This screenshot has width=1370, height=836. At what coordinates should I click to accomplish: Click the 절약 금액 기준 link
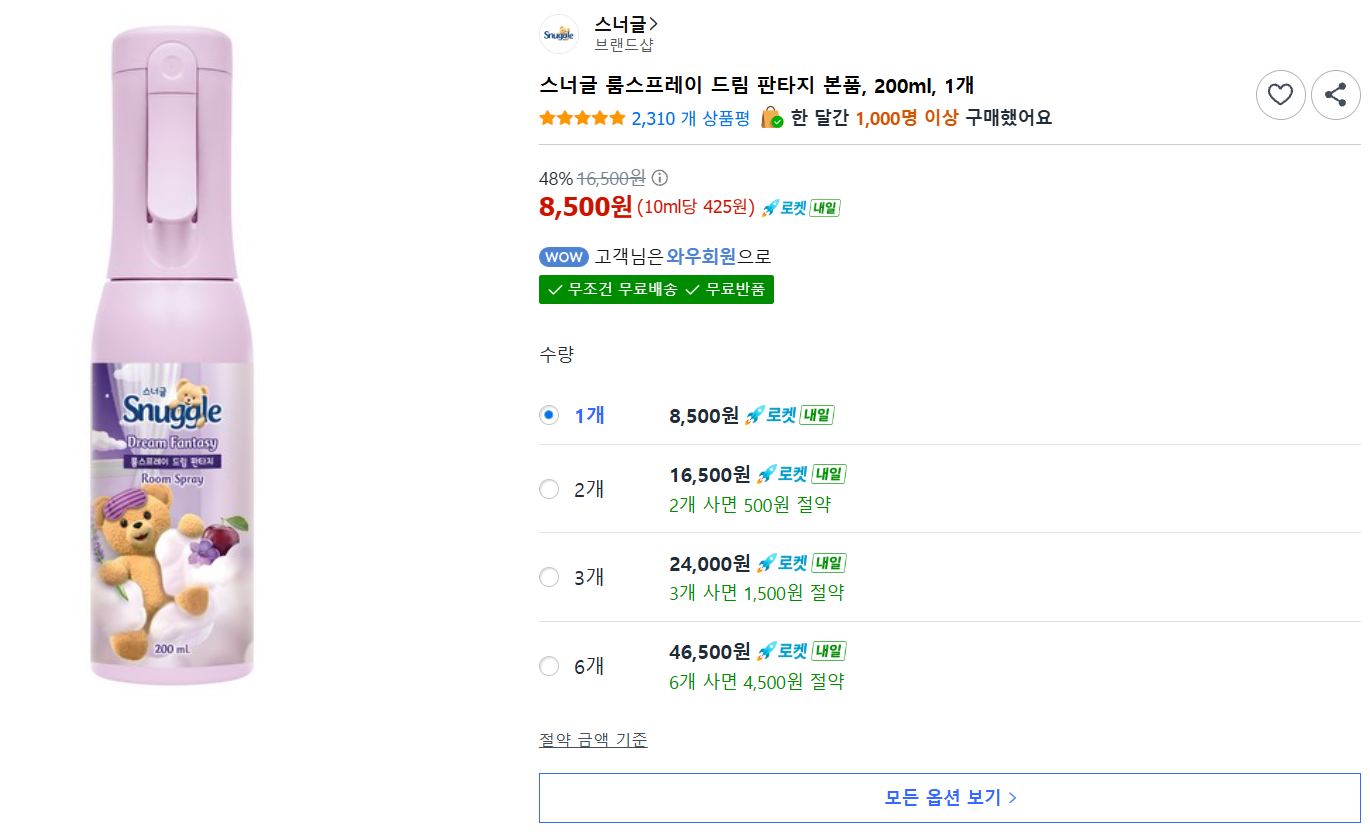(593, 740)
